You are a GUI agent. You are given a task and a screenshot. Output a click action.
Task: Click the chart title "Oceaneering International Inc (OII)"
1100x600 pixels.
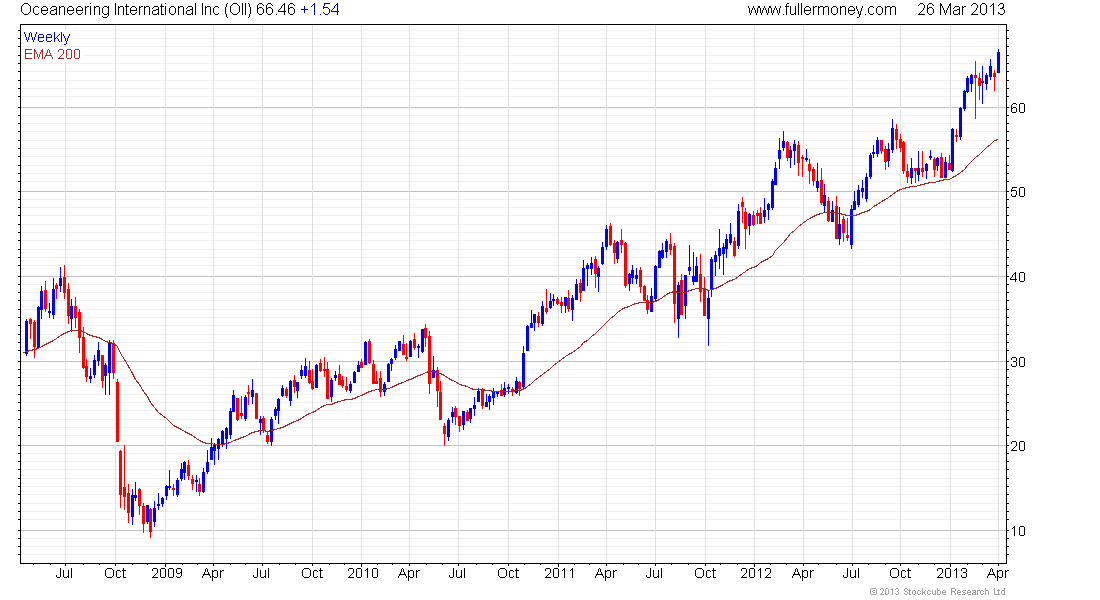pos(136,10)
